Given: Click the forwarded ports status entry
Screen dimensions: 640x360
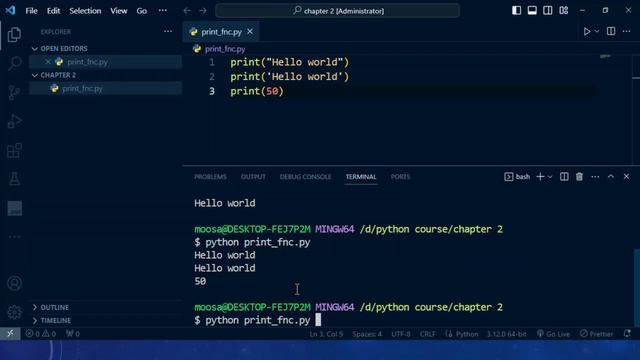Looking at the screenshot, I should point(73,334).
